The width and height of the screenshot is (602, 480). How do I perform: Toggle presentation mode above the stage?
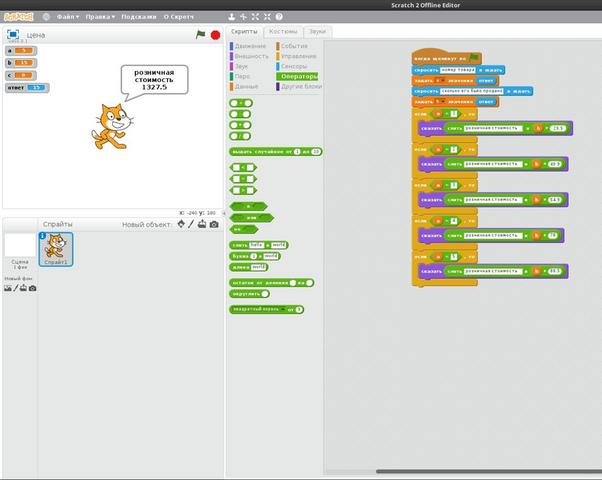coord(13,34)
